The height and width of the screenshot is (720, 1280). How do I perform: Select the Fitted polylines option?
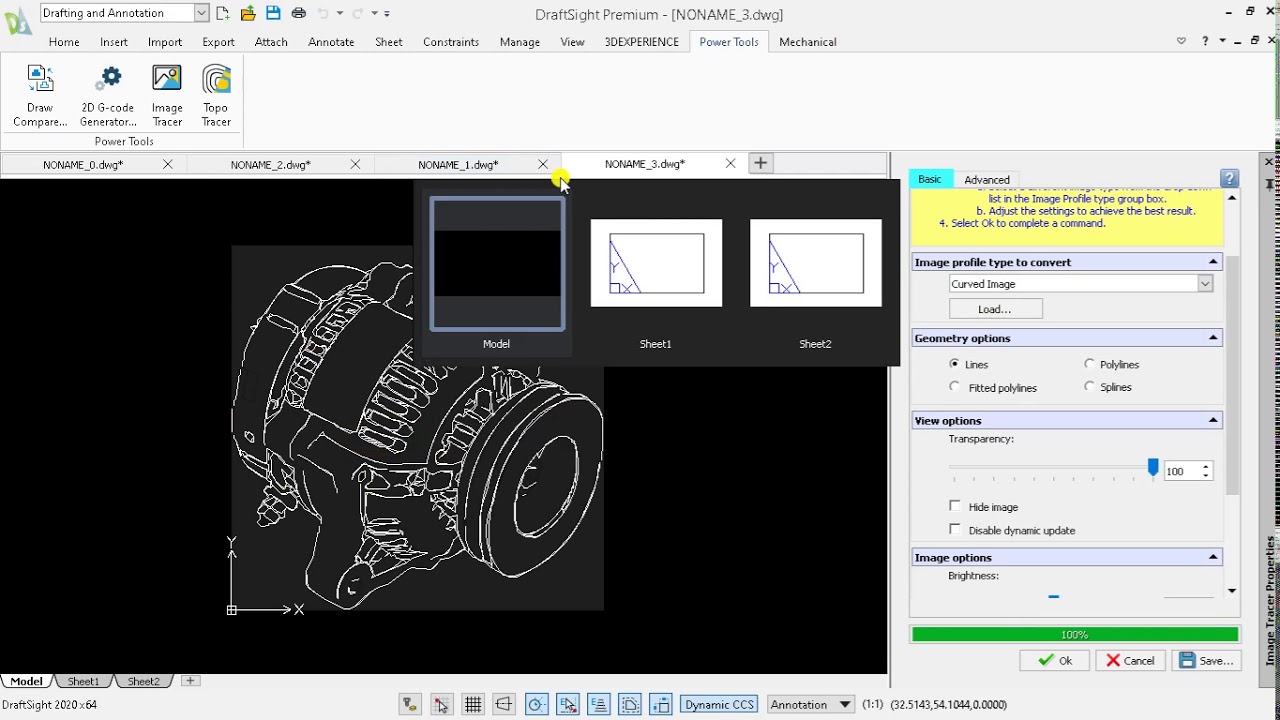click(955, 387)
